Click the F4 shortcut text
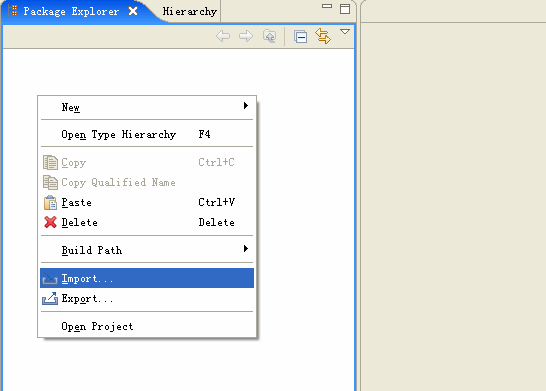 click(204, 134)
